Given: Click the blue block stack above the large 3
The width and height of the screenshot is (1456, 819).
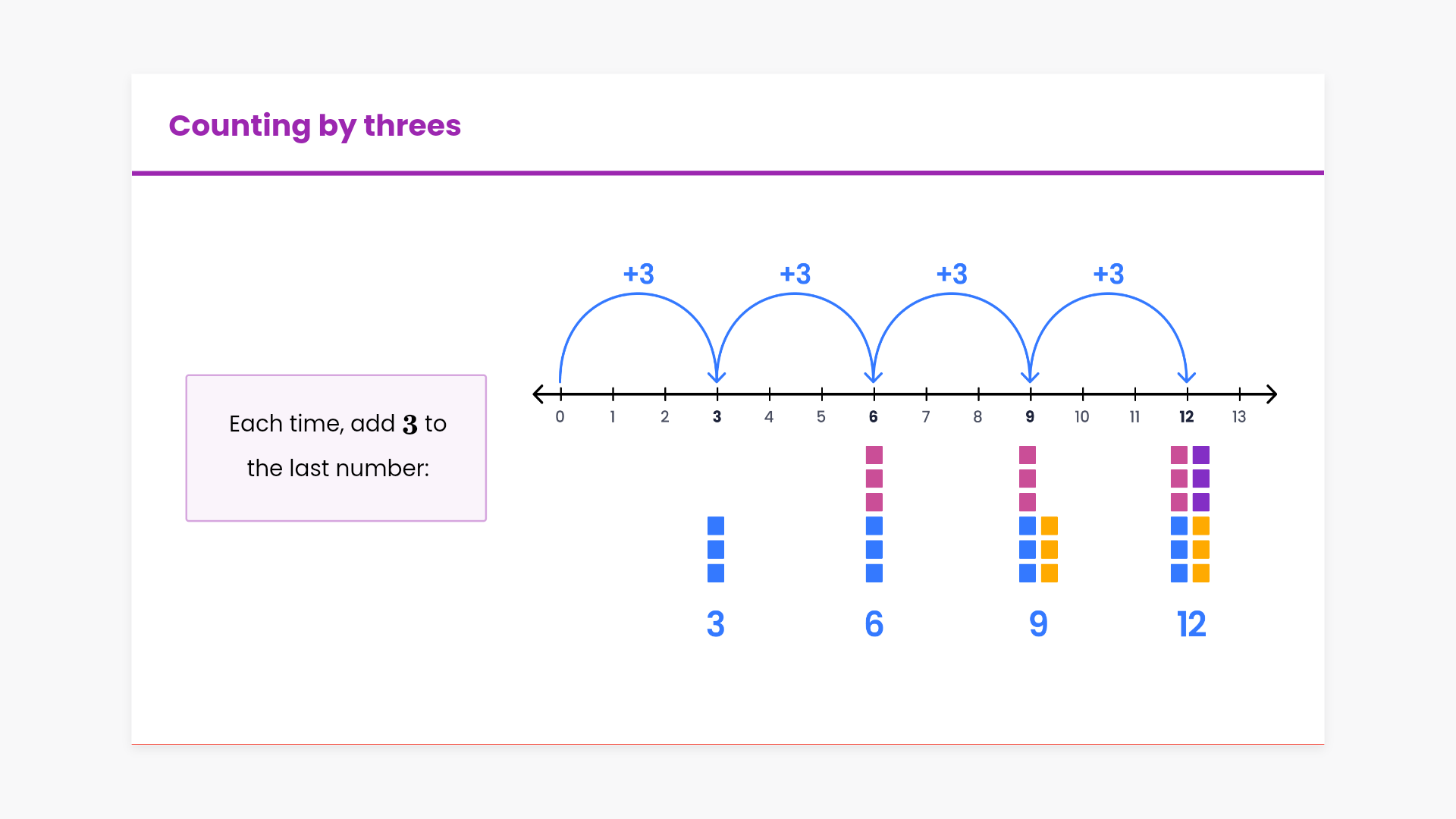Looking at the screenshot, I should pyautogui.click(x=716, y=550).
